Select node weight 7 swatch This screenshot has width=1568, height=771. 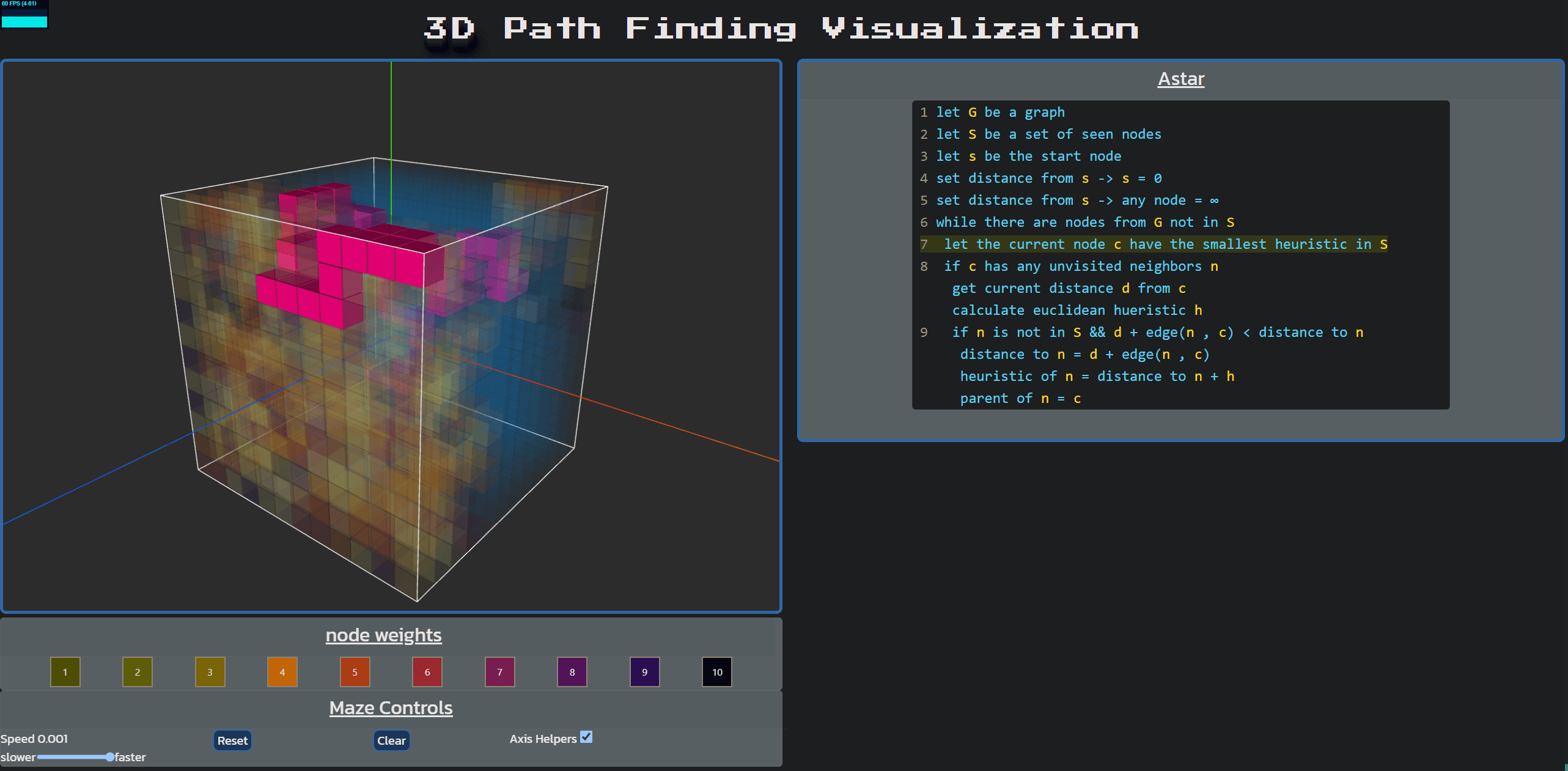[x=499, y=672]
